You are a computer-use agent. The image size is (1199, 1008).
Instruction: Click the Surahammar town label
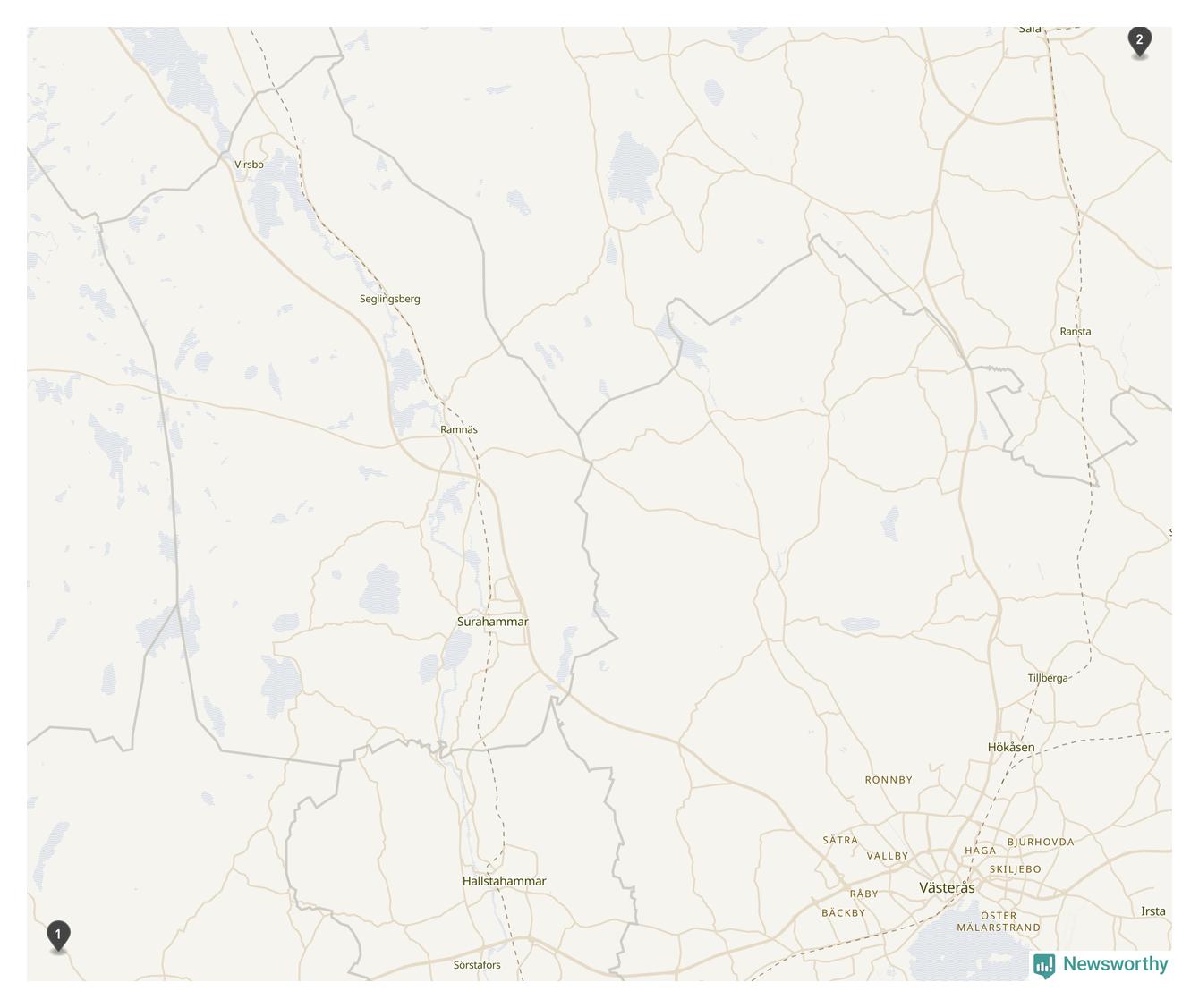point(492,622)
